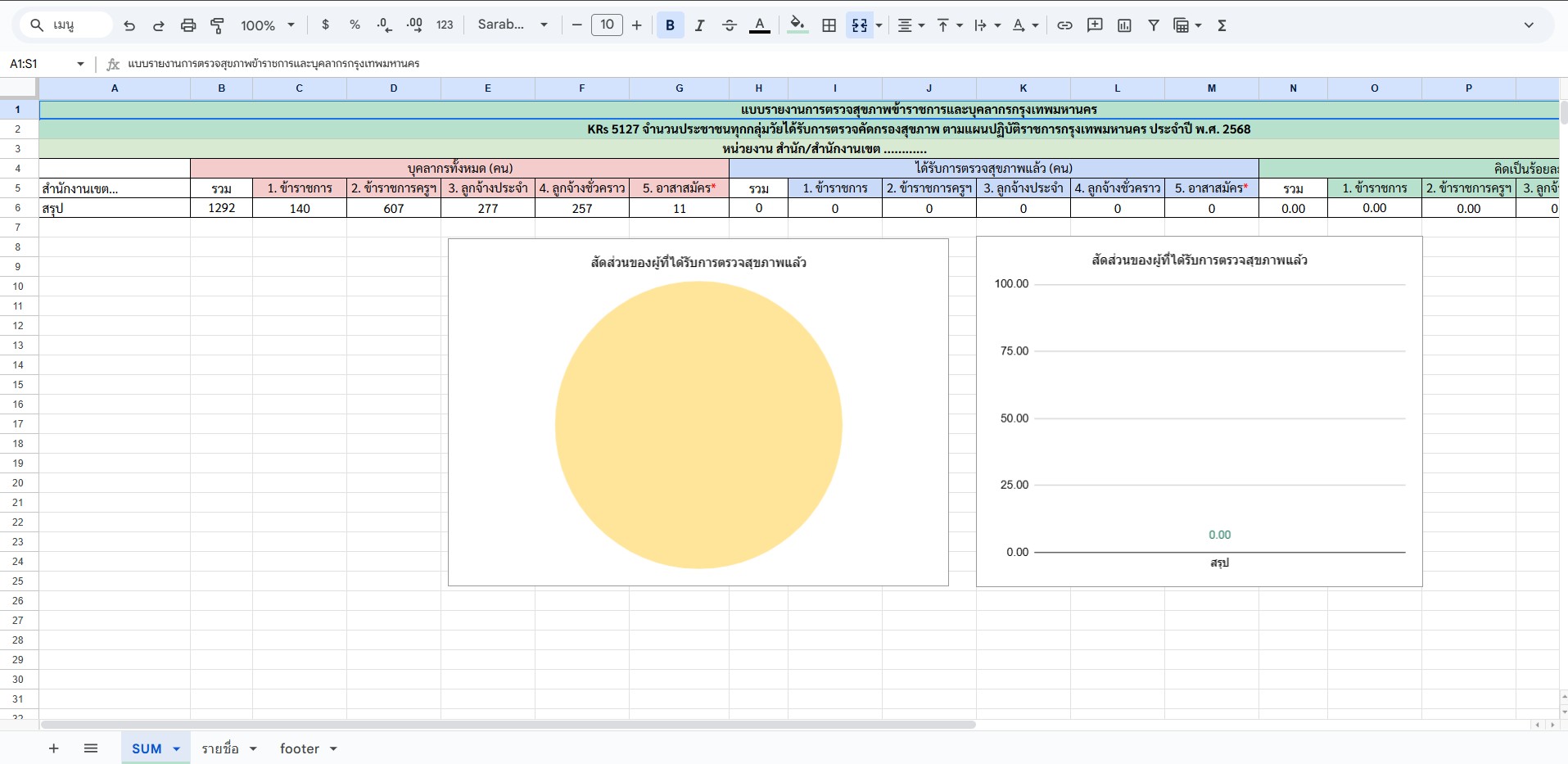Screen dimensions: 1568x764
Task: Insert a link
Action: tap(1064, 25)
